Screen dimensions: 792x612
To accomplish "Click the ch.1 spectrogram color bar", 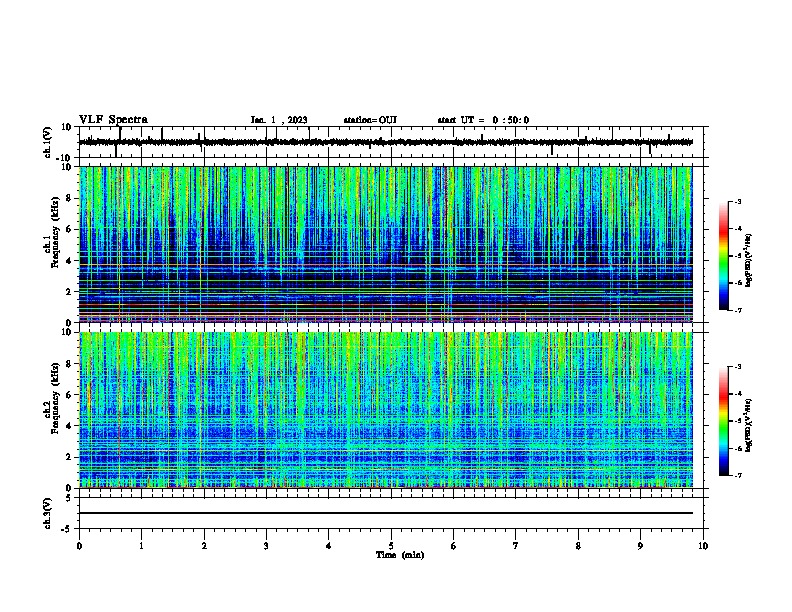I will (724, 256).
